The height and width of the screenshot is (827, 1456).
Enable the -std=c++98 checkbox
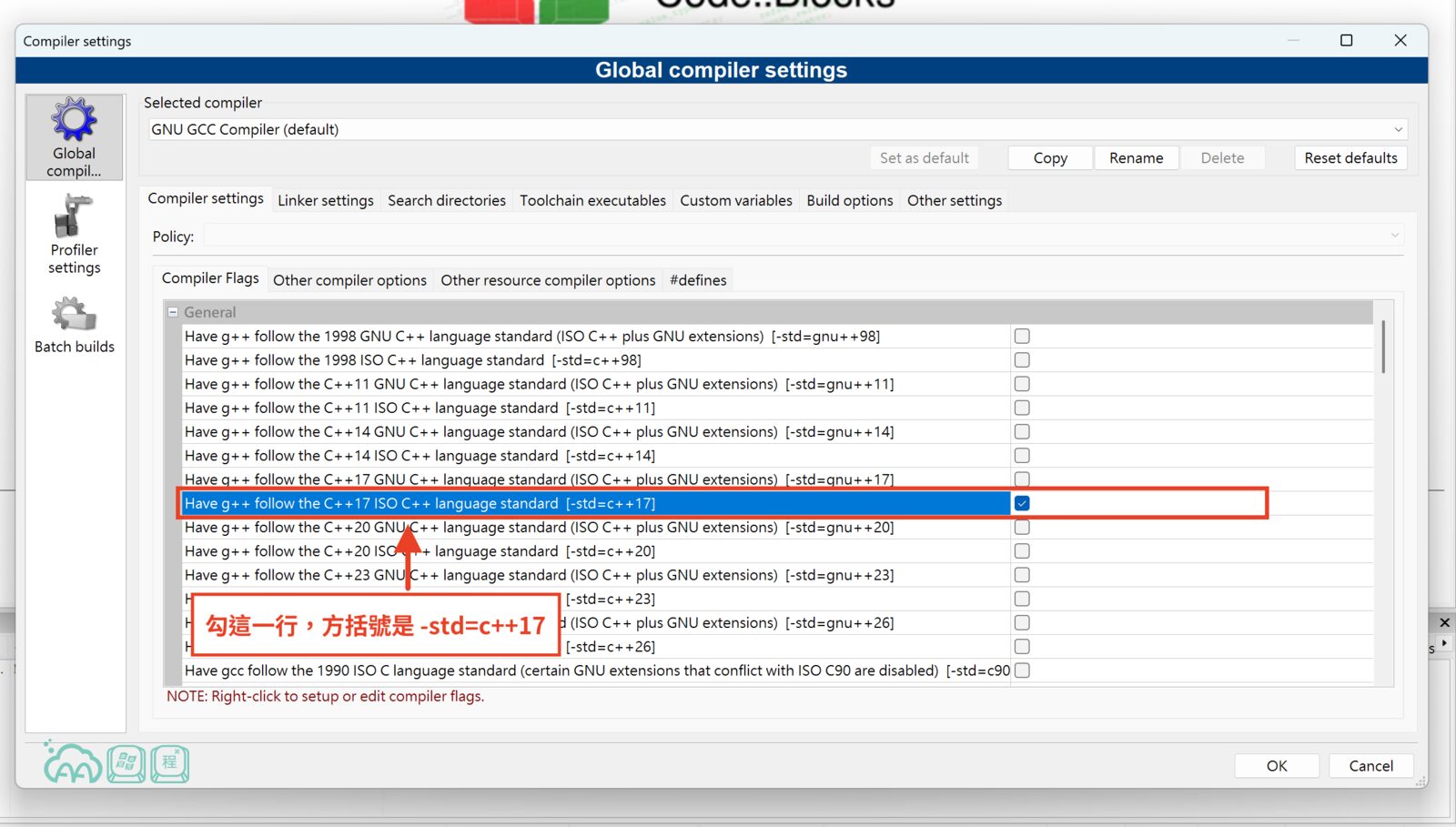[x=1022, y=359]
